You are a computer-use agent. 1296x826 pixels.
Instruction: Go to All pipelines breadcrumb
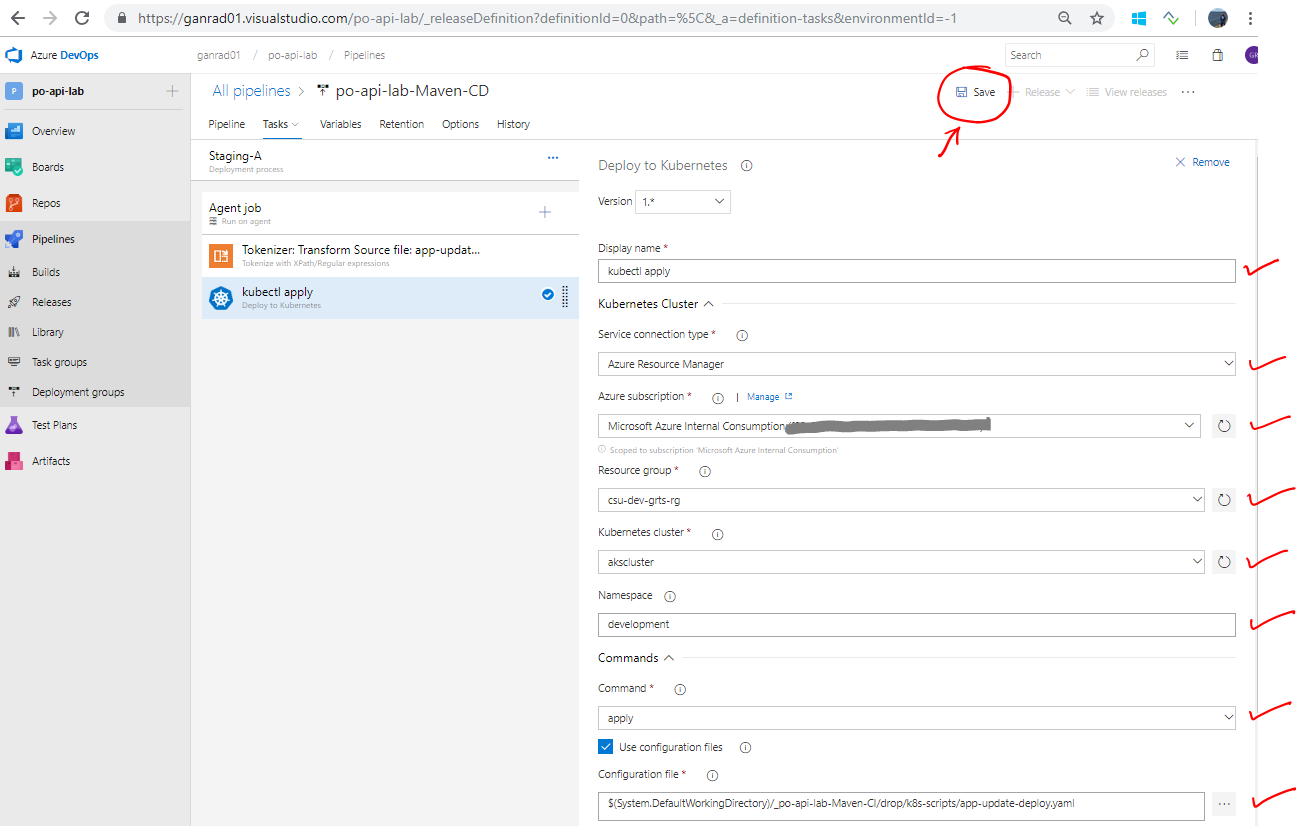(251, 91)
